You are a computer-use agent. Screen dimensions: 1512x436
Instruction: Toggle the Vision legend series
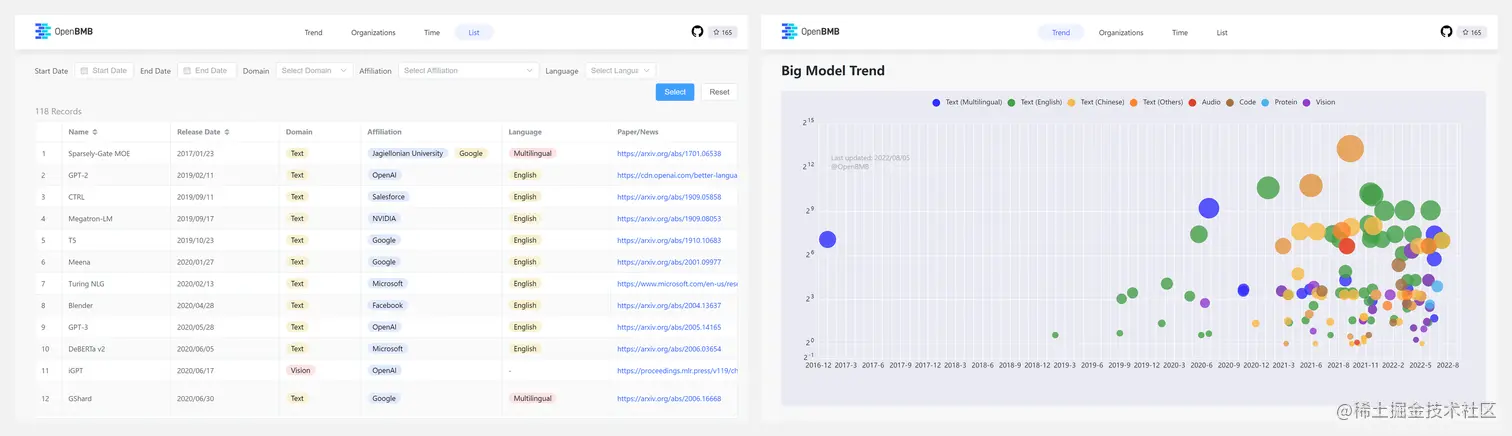tap(1318, 102)
